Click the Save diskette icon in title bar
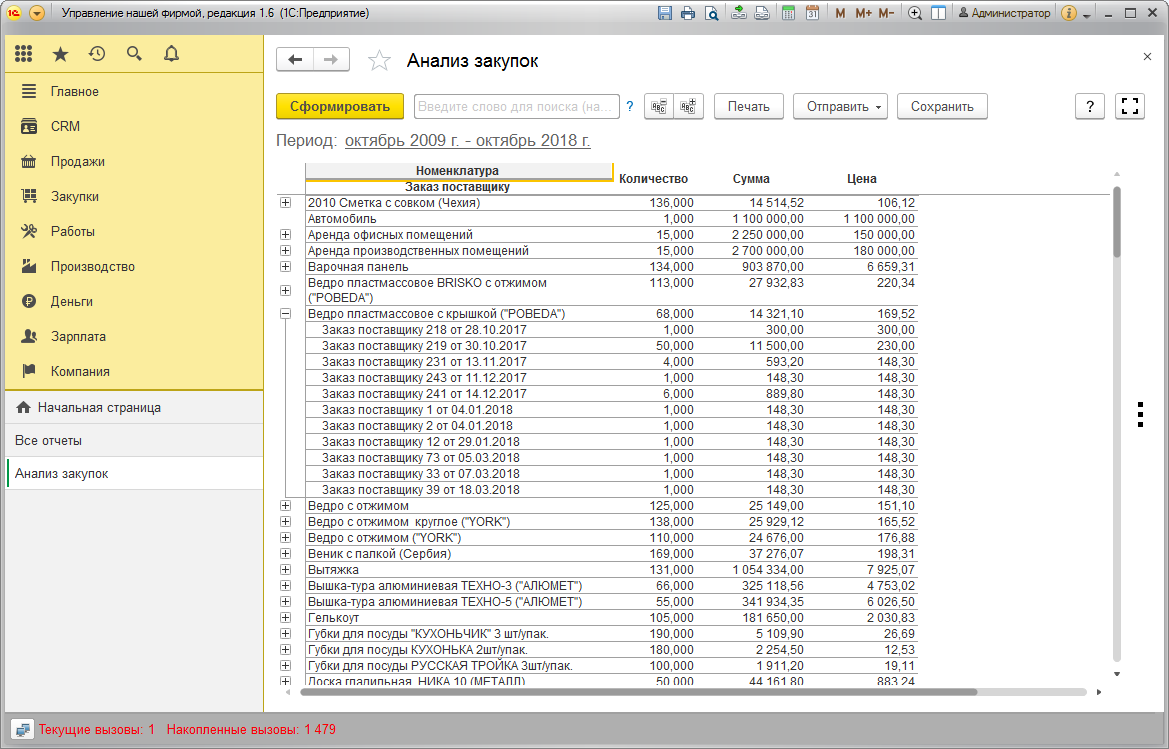The image size is (1169, 749). coord(665,13)
